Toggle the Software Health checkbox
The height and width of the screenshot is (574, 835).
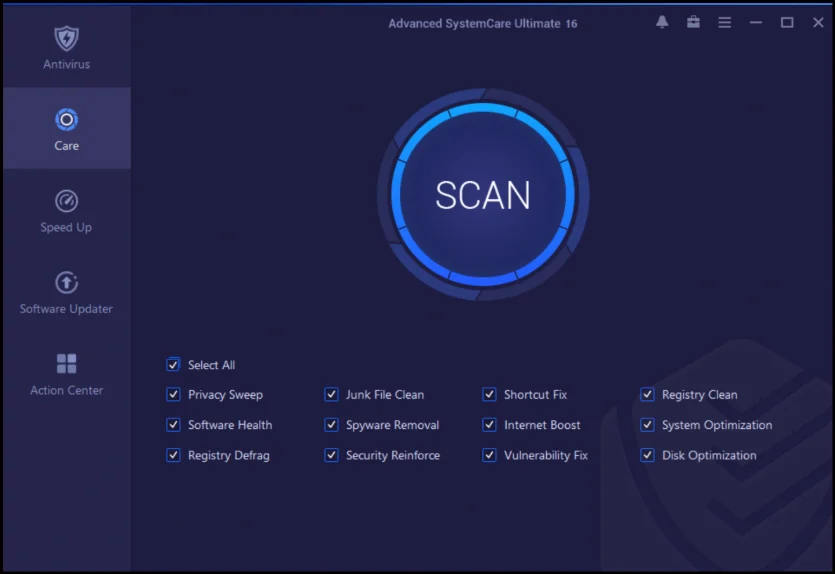pos(173,425)
